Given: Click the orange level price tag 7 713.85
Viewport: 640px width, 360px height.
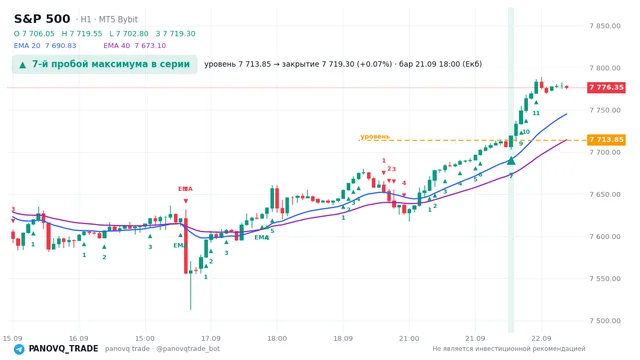Looking at the screenshot, I should click(606, 140).
